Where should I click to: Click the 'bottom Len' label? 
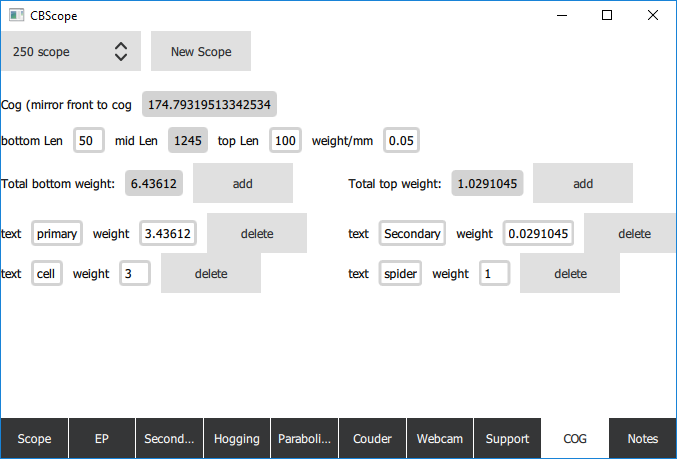pyautogui.click(x=32, y=141)
